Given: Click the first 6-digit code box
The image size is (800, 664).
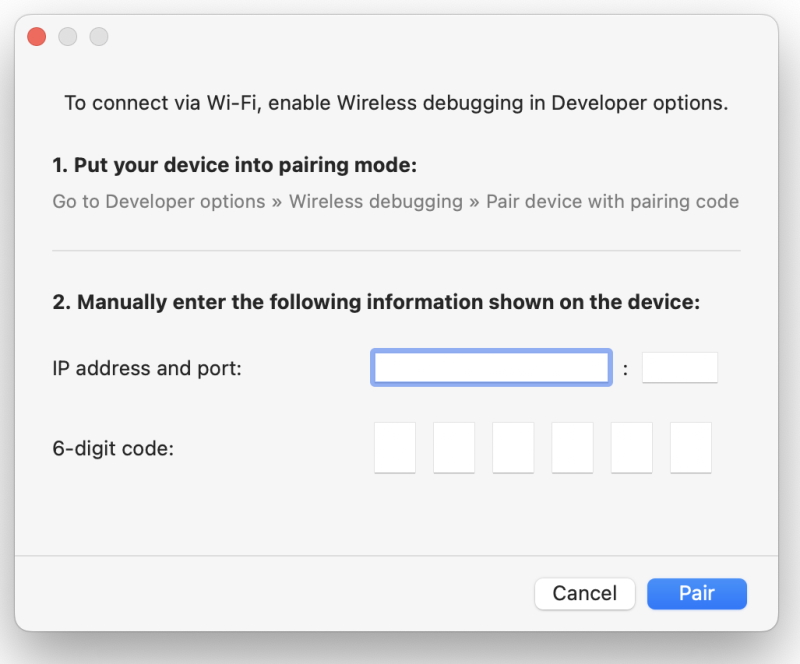Looking at the screenshot, I should point(395,448).
